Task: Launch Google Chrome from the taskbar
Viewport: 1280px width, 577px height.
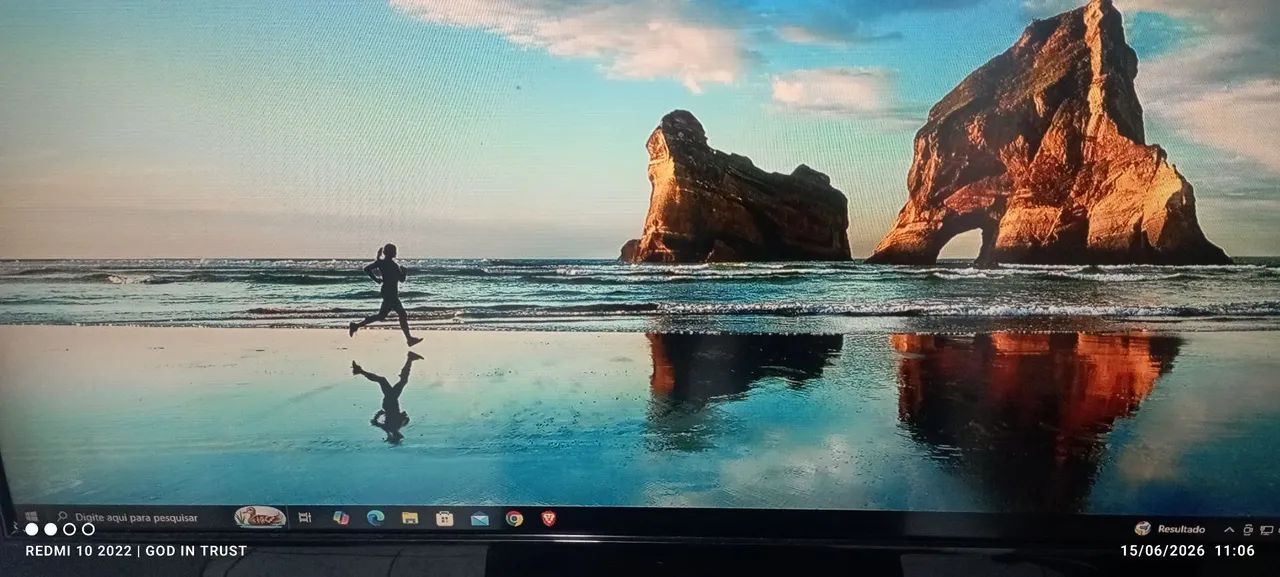Action: (514, 518)
